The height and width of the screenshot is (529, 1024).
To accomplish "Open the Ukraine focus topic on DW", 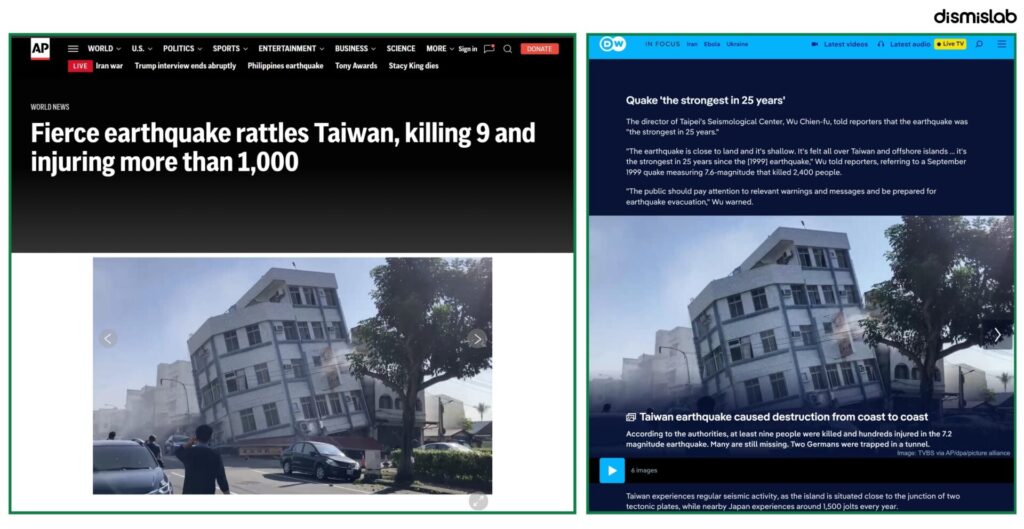I will pyautogui.click(x=737, y=44).
